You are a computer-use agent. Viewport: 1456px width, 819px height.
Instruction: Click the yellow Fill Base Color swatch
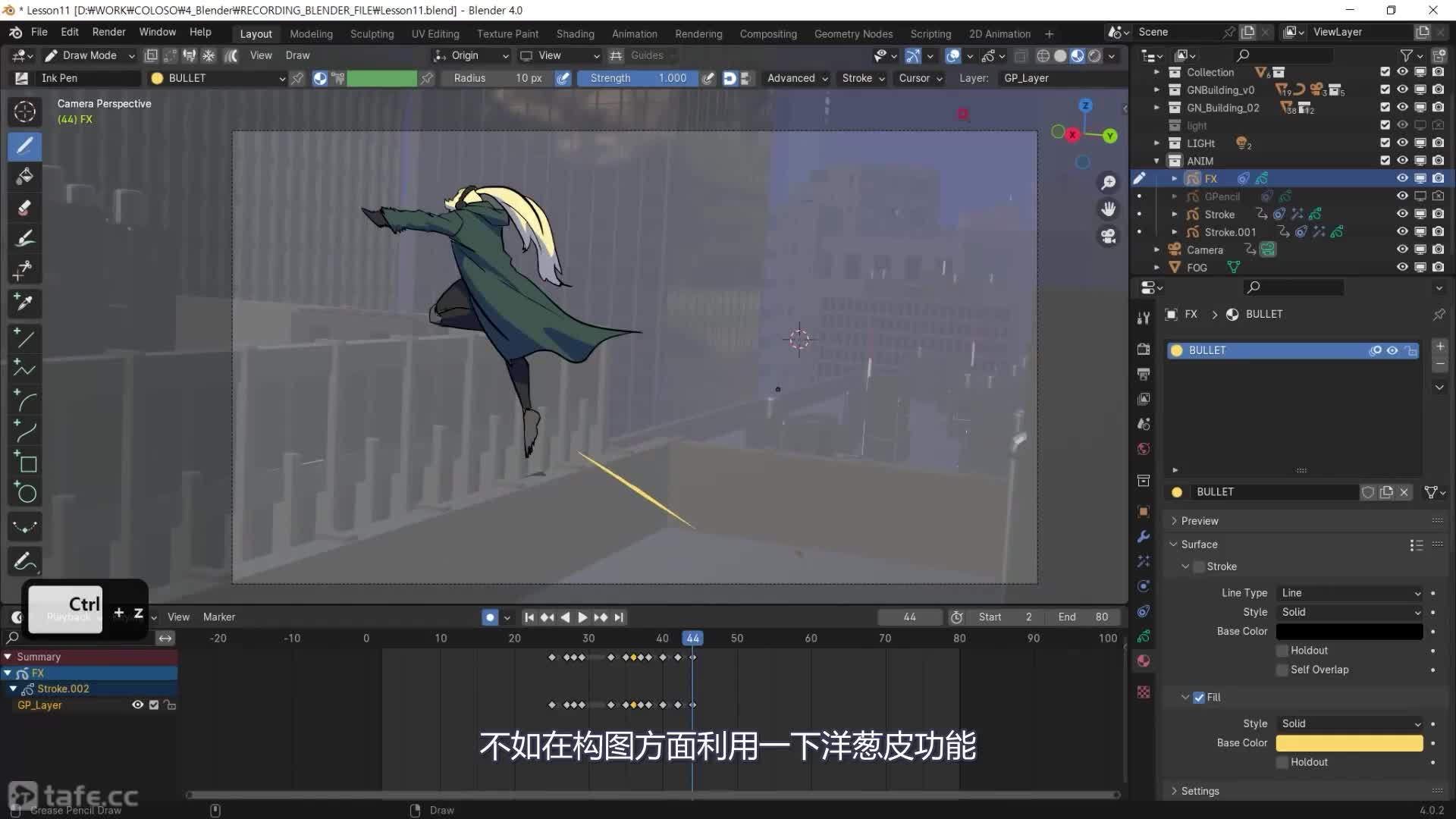pos(1349,743)
